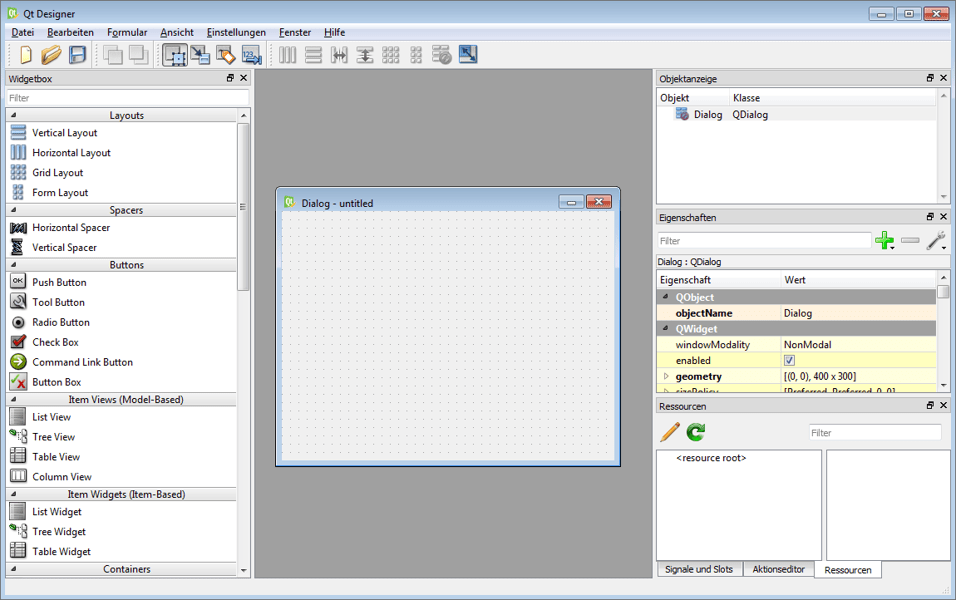The width and height of the screenshot is (956, 600).
Task: Open the Formular menu
Action: point(127,32)
